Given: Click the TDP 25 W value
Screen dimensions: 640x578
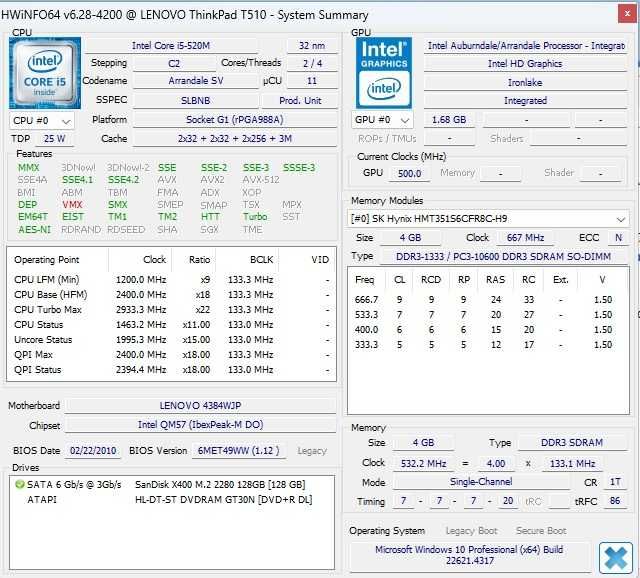Looking at the screenshot, I should click(x=55, y=139).
